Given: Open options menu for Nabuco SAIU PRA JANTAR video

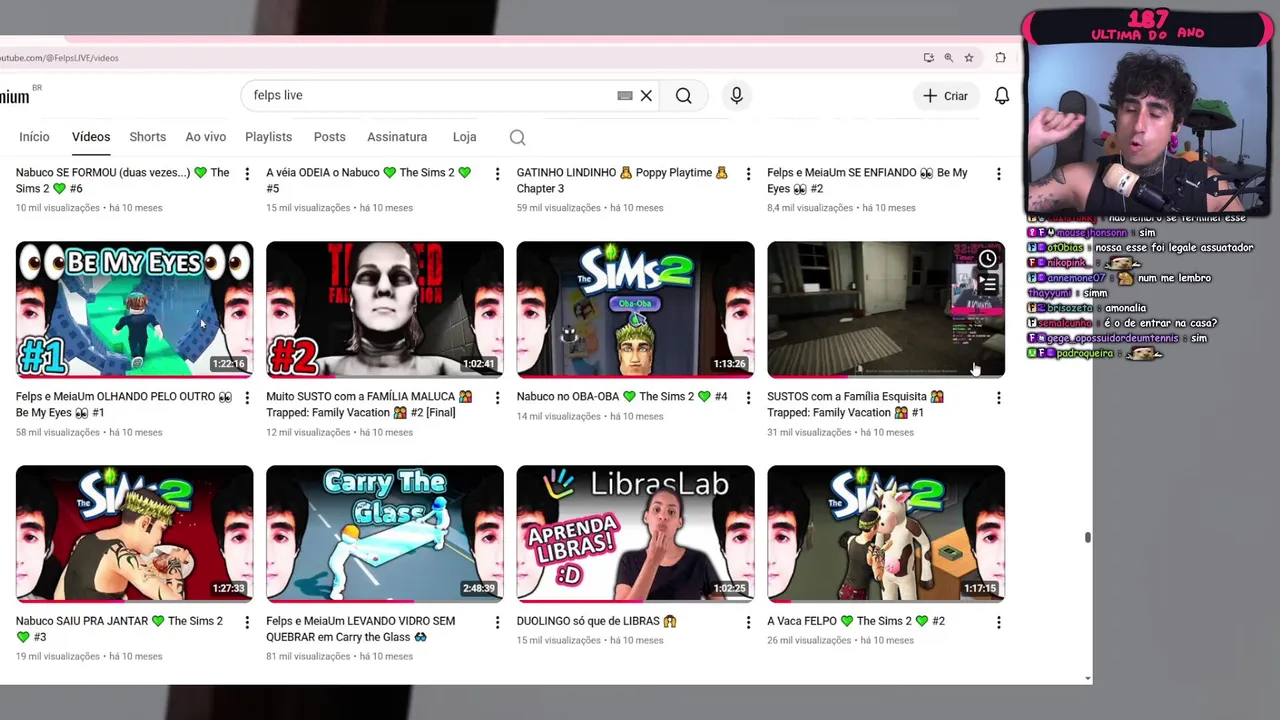Looking at the screenshot, I should 247,622.
